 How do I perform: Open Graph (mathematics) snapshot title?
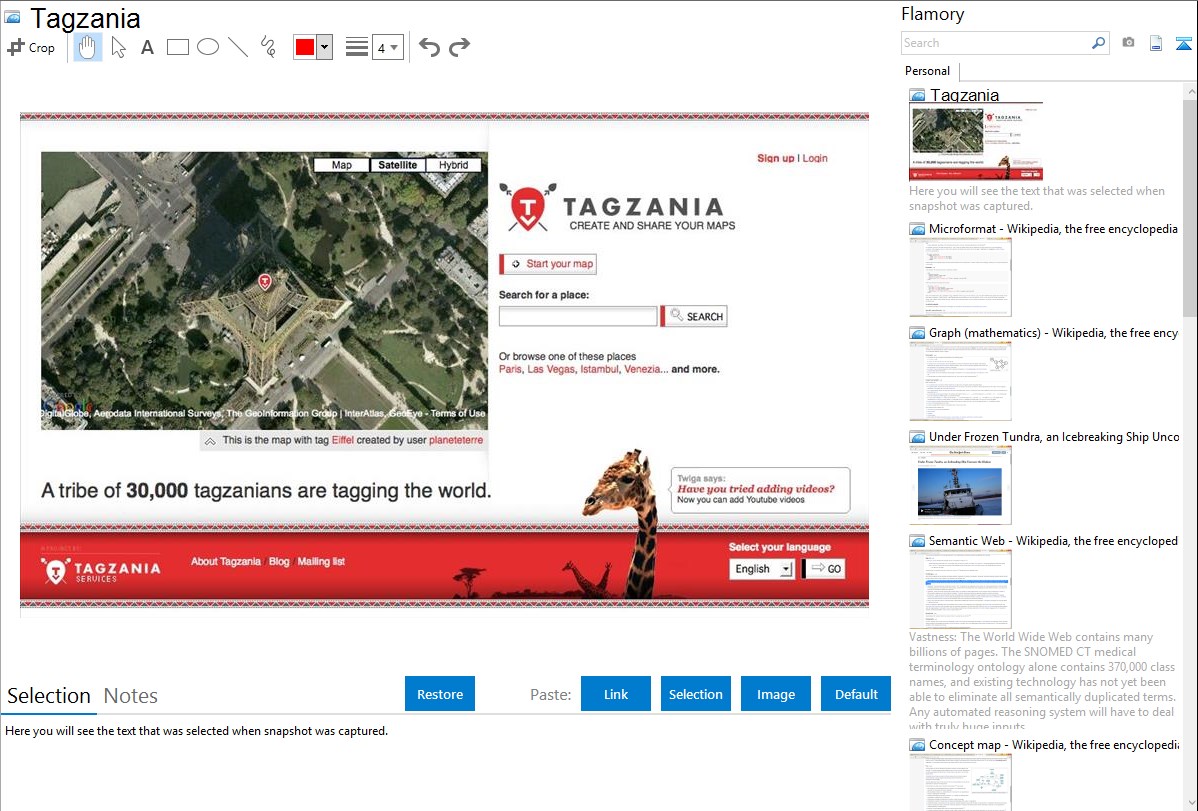coord(1053,333)
